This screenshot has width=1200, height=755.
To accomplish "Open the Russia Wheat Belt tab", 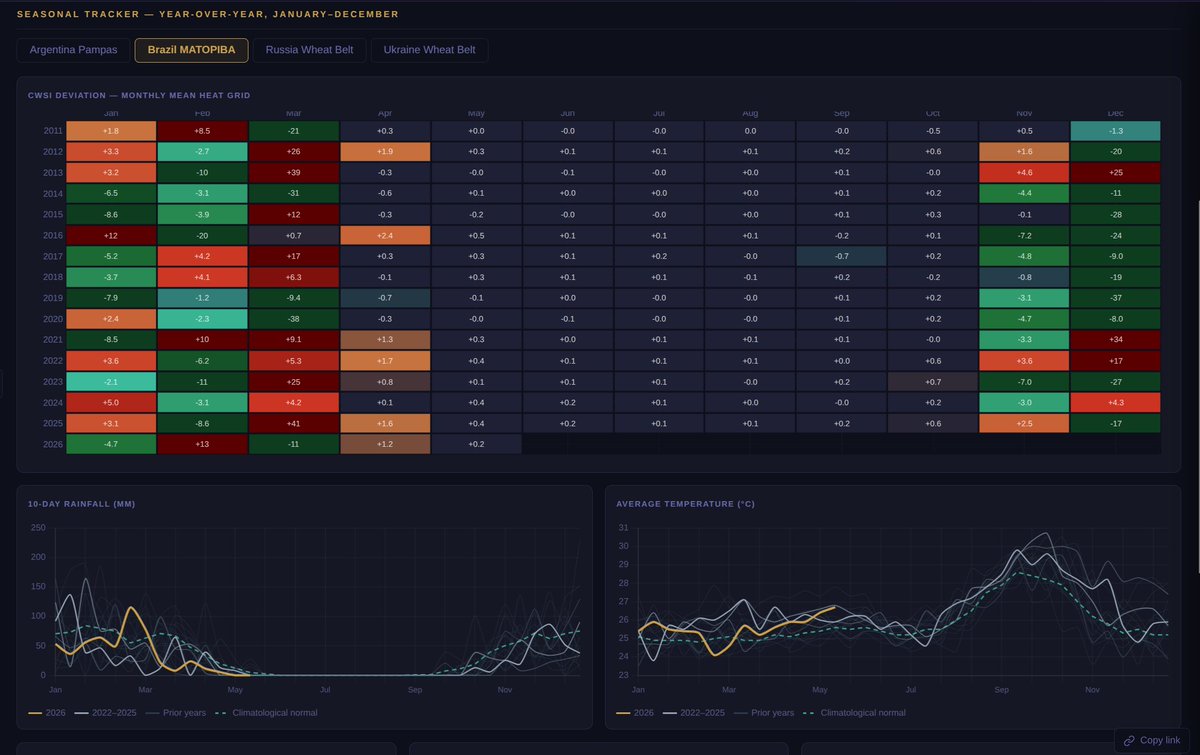I will [x=309, y=50].
